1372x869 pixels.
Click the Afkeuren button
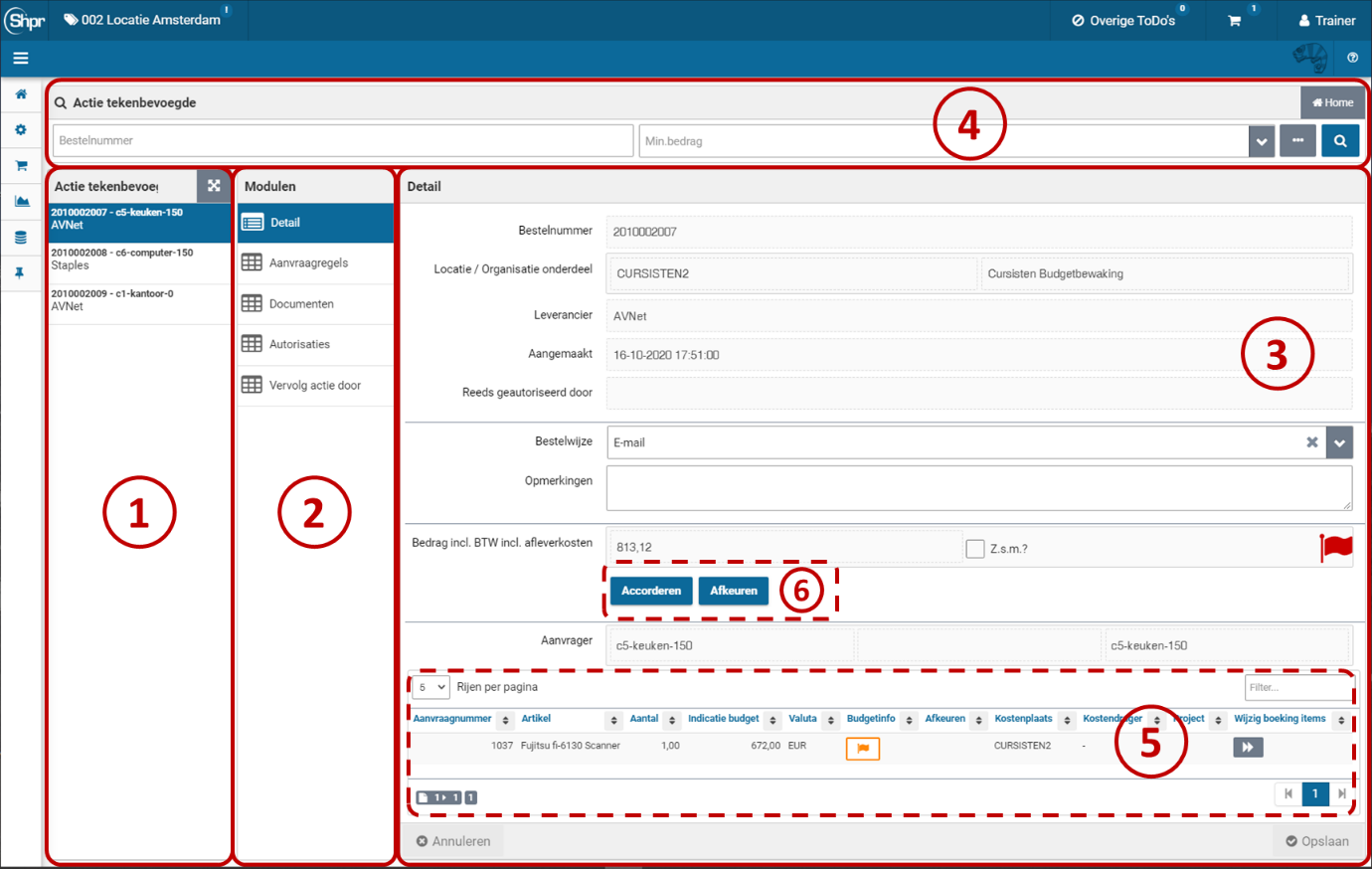734,591
